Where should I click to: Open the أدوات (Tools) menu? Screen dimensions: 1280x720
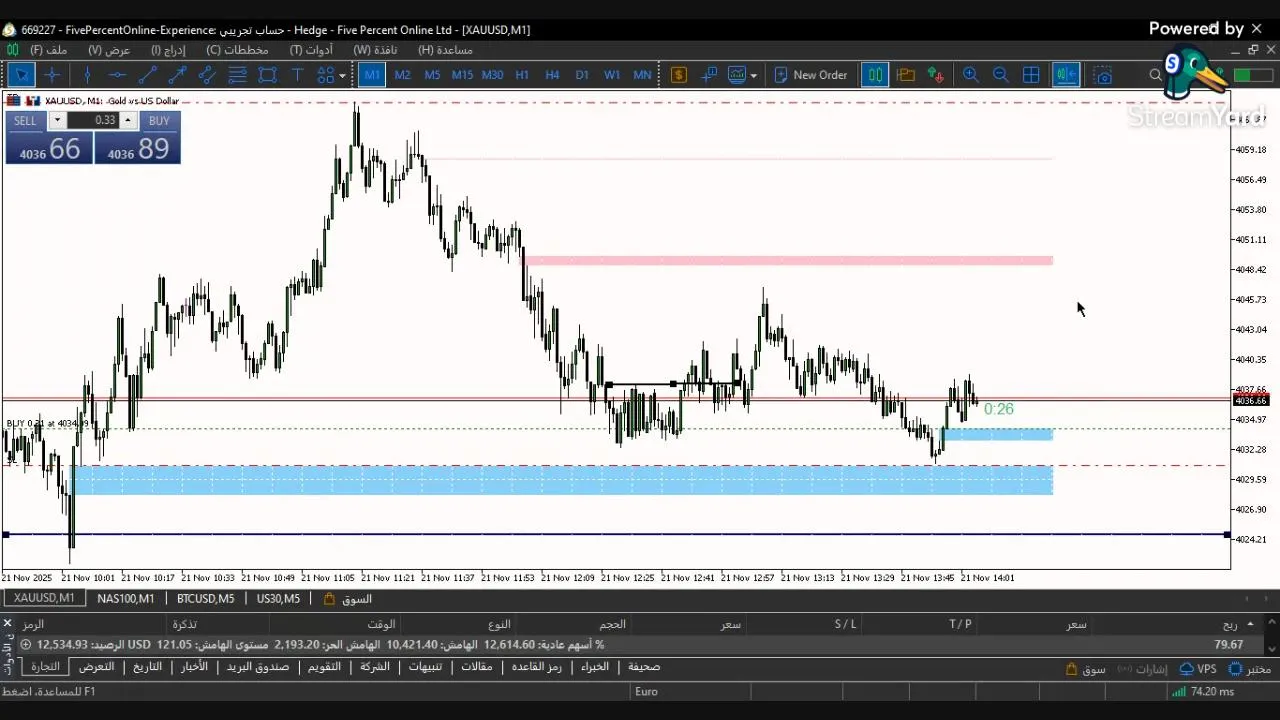tap(311, 49)
